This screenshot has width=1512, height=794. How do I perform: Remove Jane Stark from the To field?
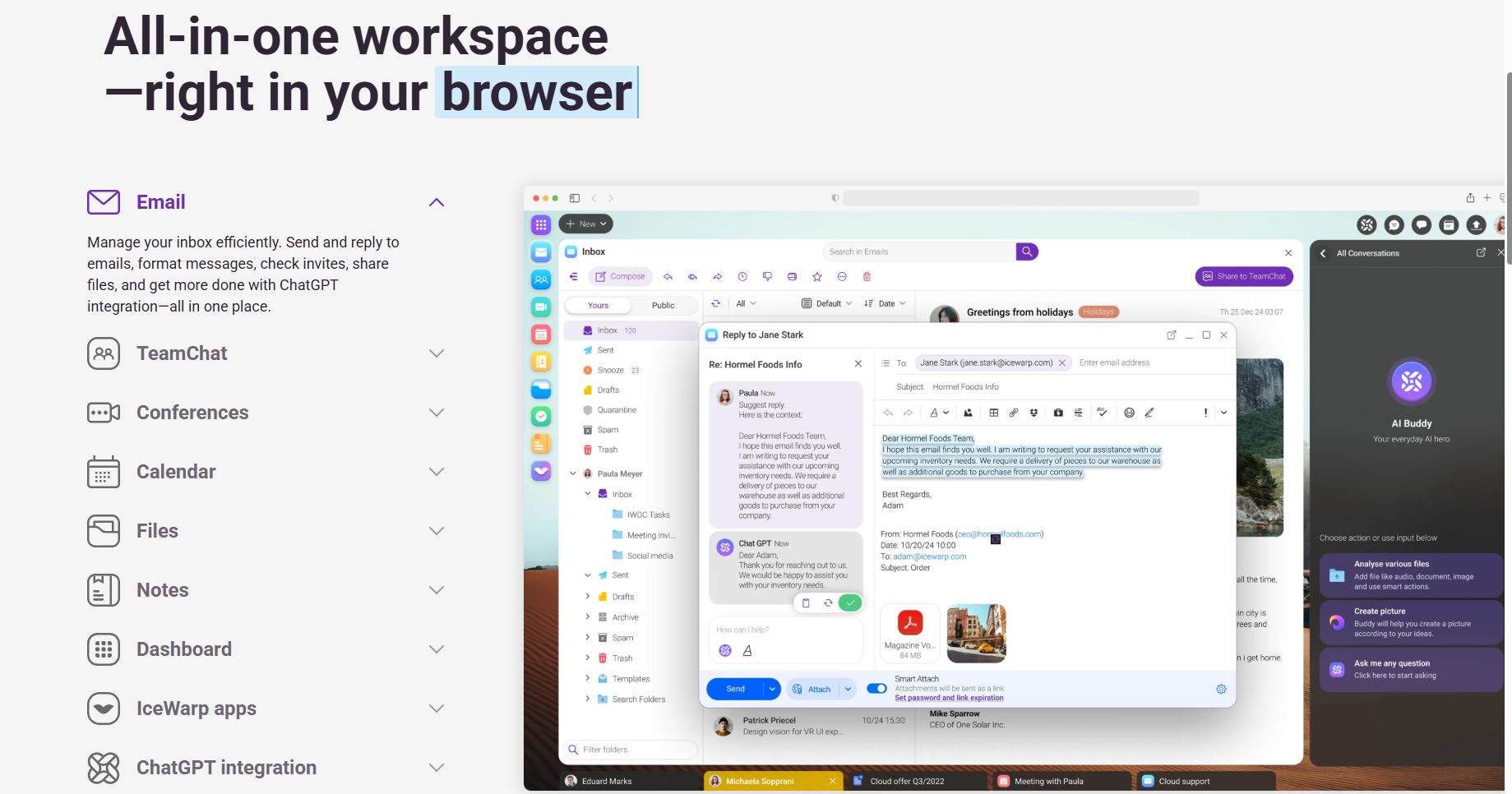(x=1062, y=362)
